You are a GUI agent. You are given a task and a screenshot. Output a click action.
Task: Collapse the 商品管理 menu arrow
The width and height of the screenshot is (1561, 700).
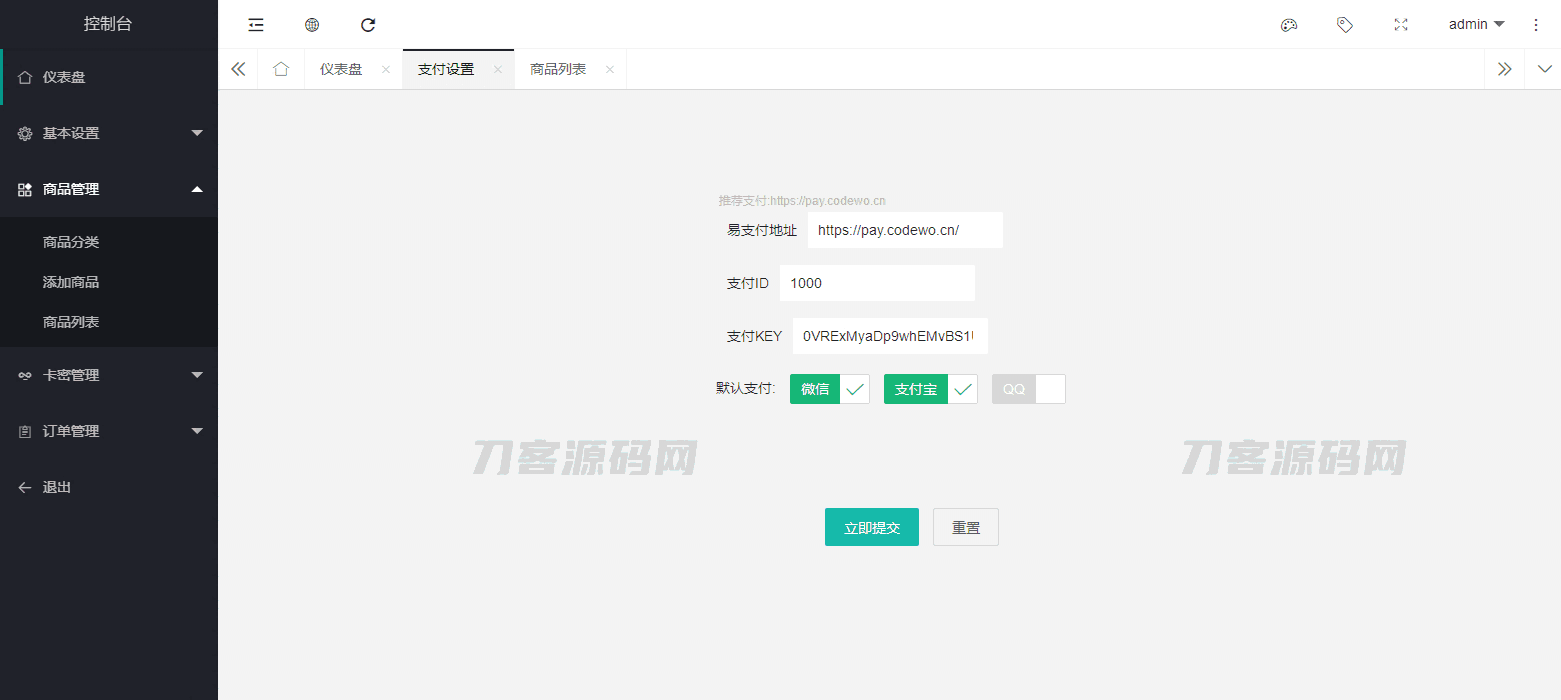197,189
